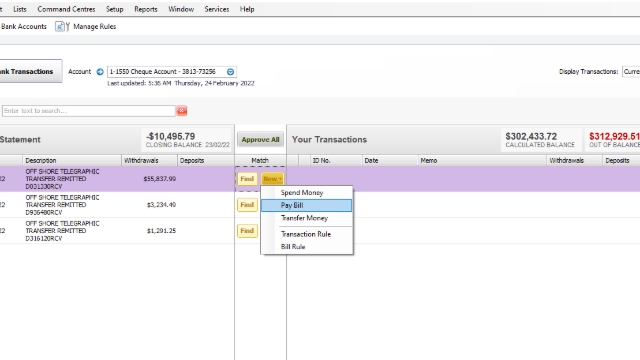Viewport: 640px width, 360px height.
Task: Click Find for the $1,291.25 row
Action: tap(247, 231)
